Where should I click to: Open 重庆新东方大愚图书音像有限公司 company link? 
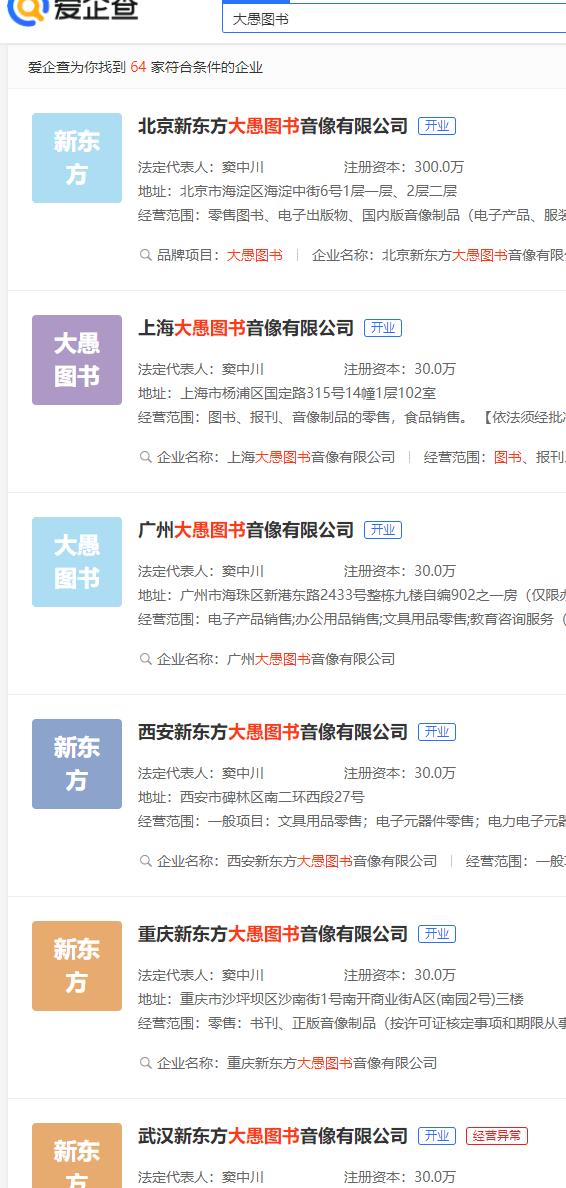[273, 934]
